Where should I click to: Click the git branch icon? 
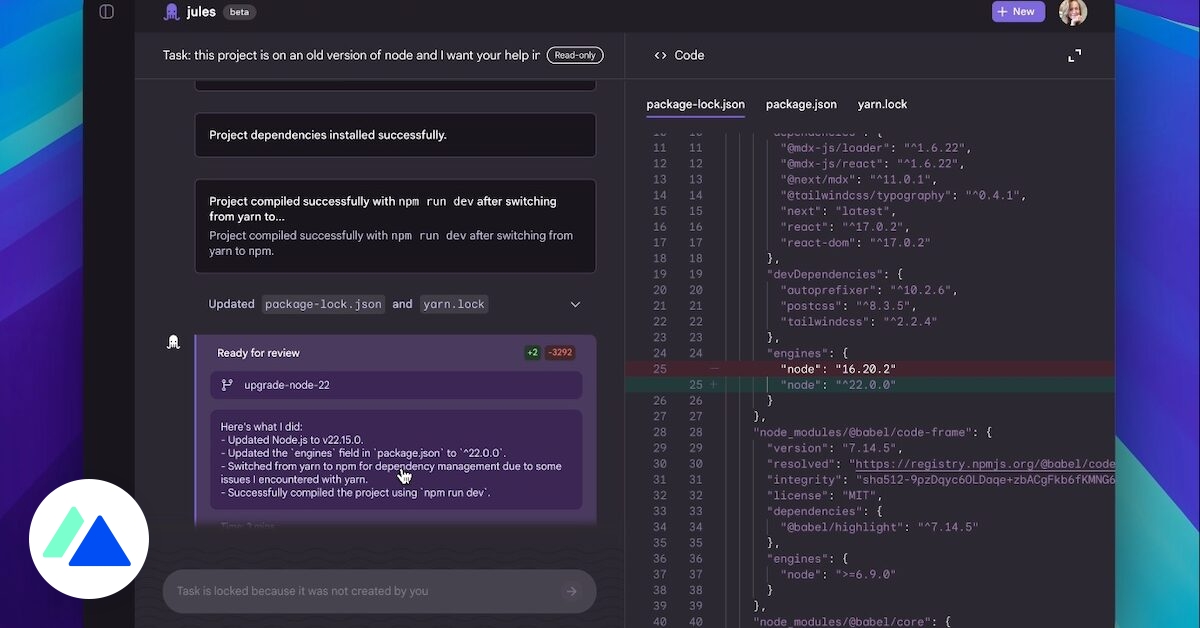tap(227, 385)
